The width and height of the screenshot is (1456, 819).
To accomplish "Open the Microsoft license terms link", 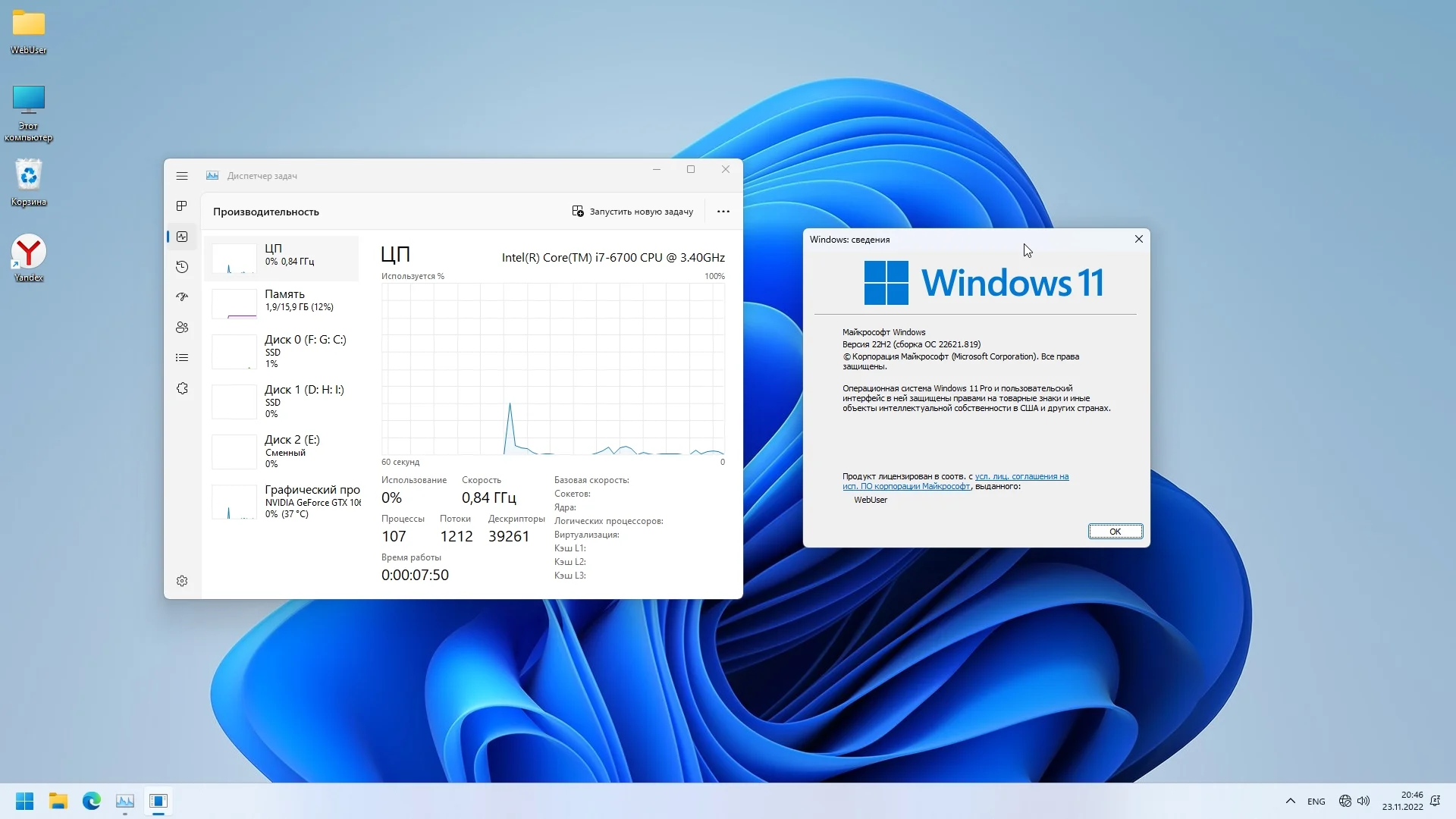I will [1021, 477].
